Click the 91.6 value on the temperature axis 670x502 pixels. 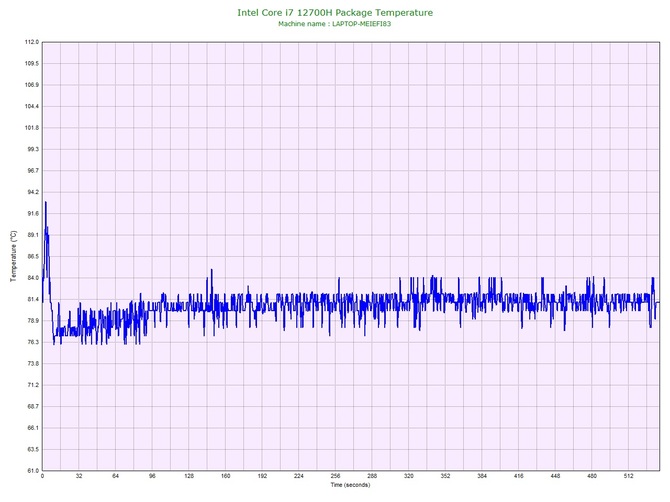(x=32, y=213)
